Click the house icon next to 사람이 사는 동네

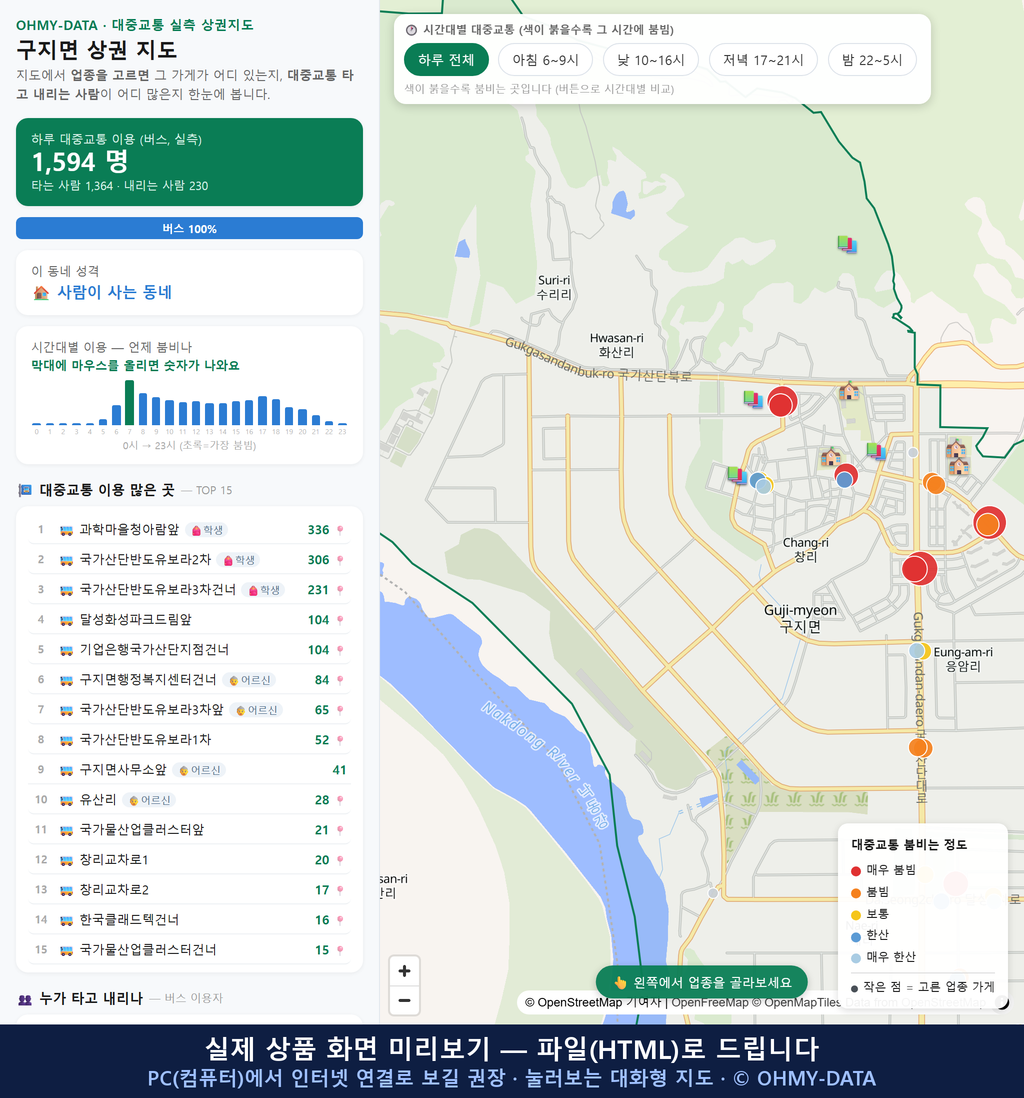click(x=41, y=293)
